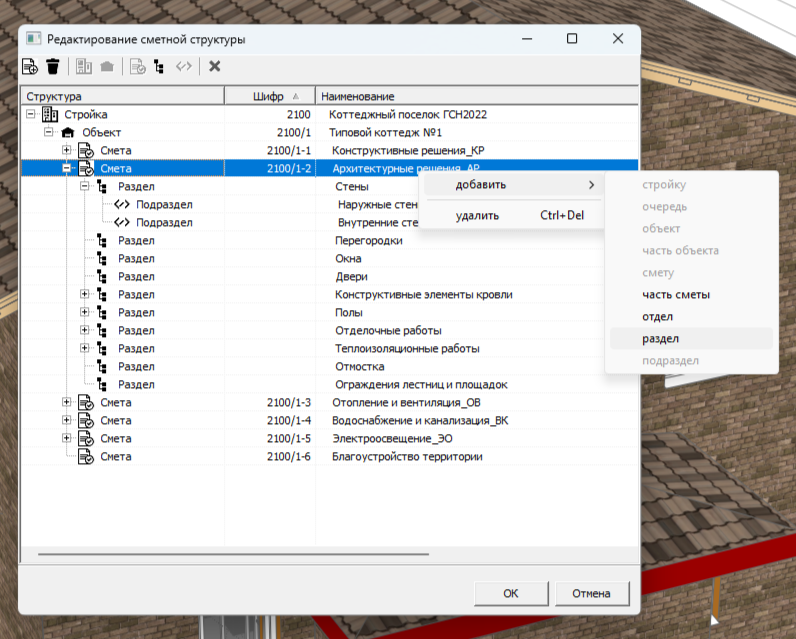
Task: Click the Смета icon for 2100/1-6
Action: 86,457
